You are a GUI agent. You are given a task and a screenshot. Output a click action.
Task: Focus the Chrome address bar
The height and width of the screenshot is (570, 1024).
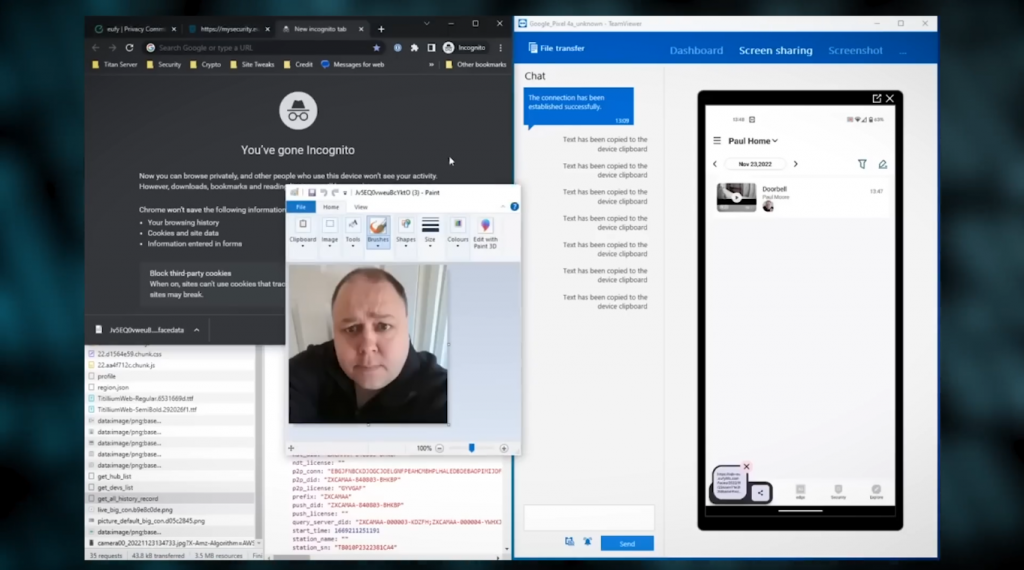pos(261,48)
